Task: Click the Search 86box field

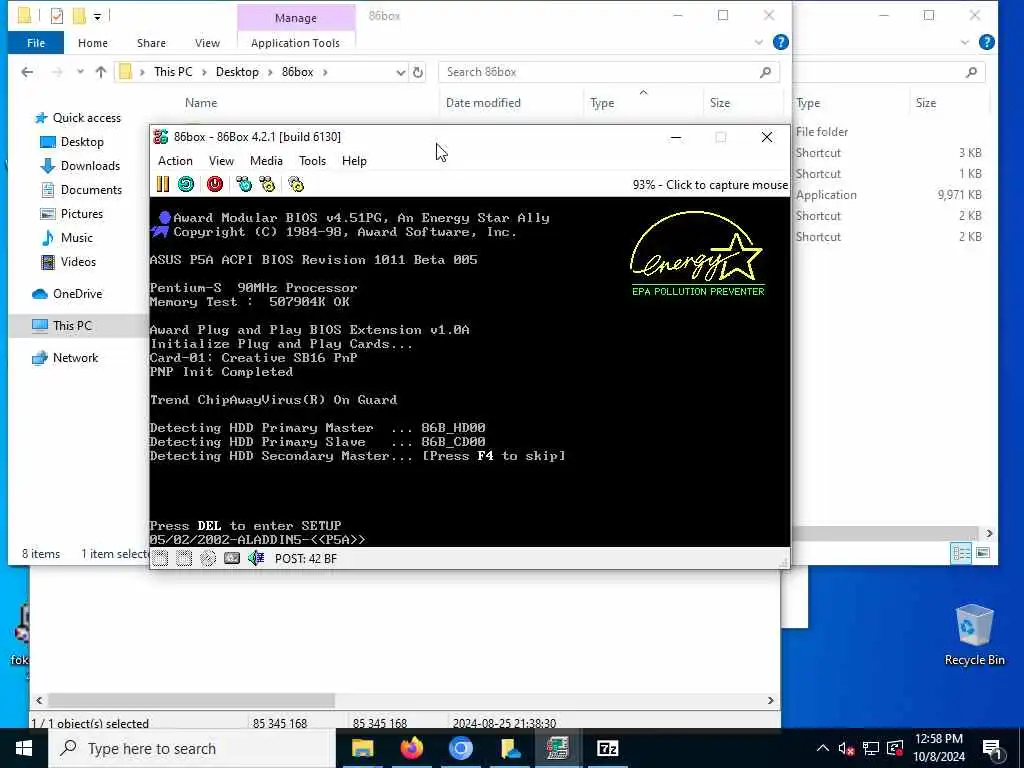Action: 609,72
